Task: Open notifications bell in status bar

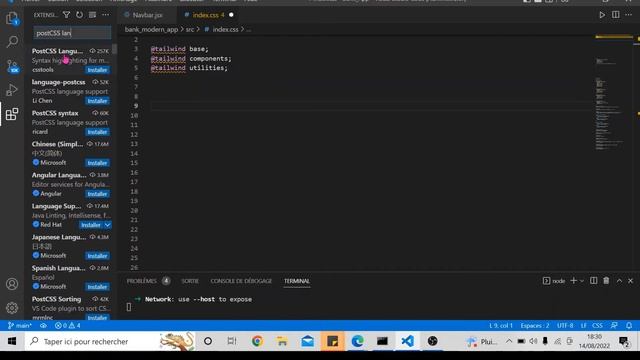Action: pos(629,325)
